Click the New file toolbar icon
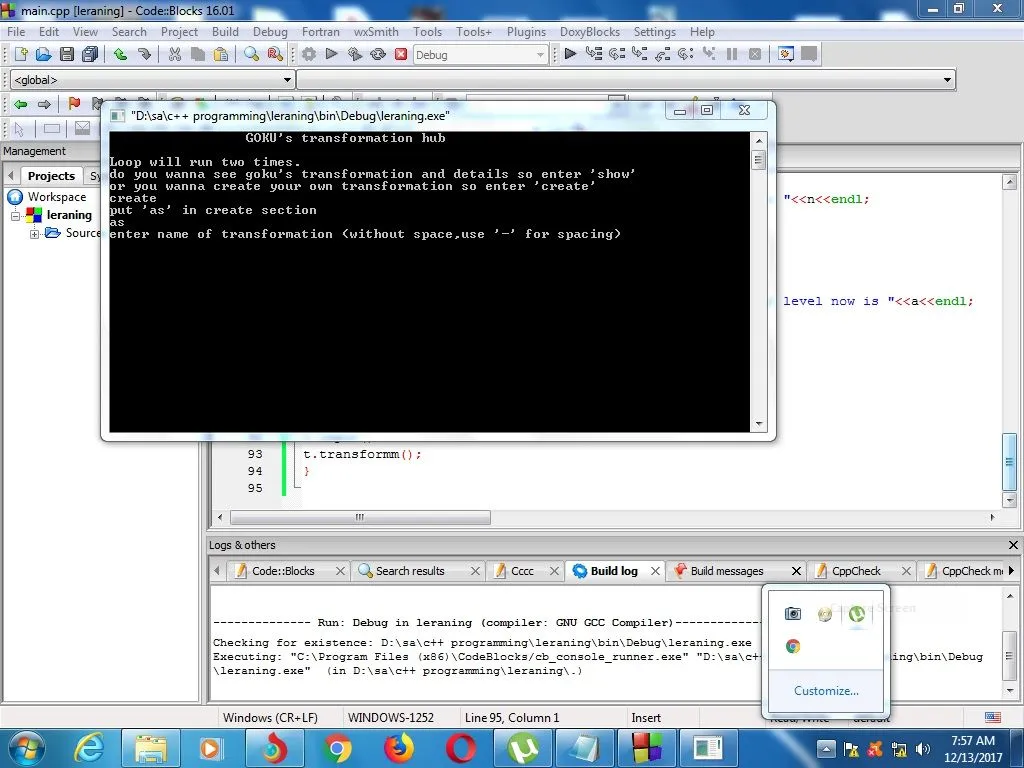The height and width of the screenshot is (768, 1024). pyautogui.click(x=21, y=54)
